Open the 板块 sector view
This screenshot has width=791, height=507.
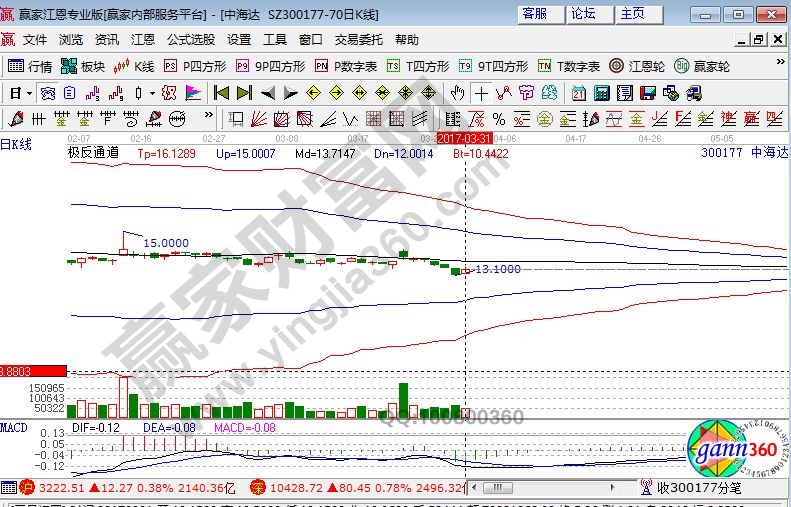[83, 66]
